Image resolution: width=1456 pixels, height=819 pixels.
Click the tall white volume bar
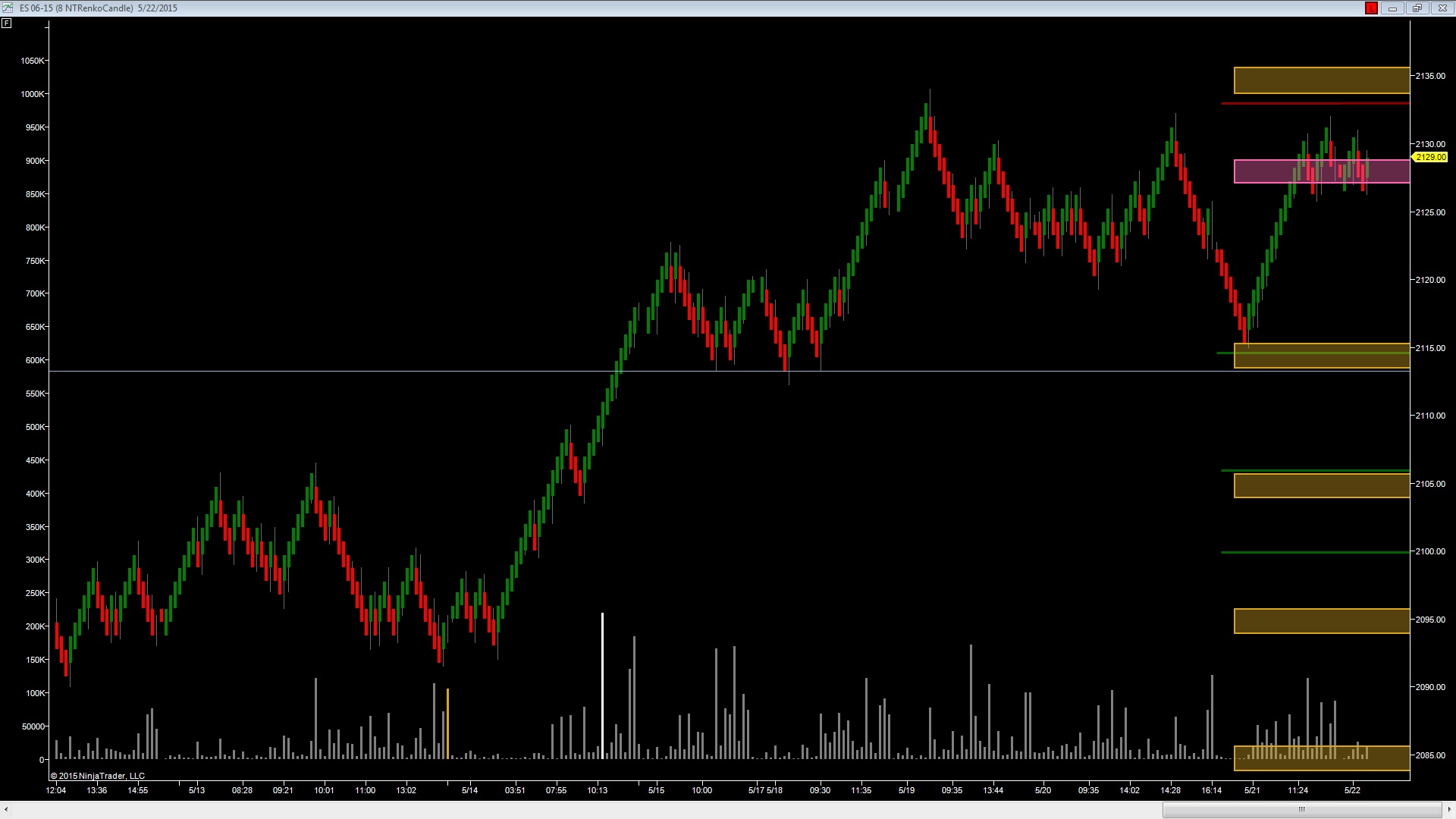(x=602, y=686)
